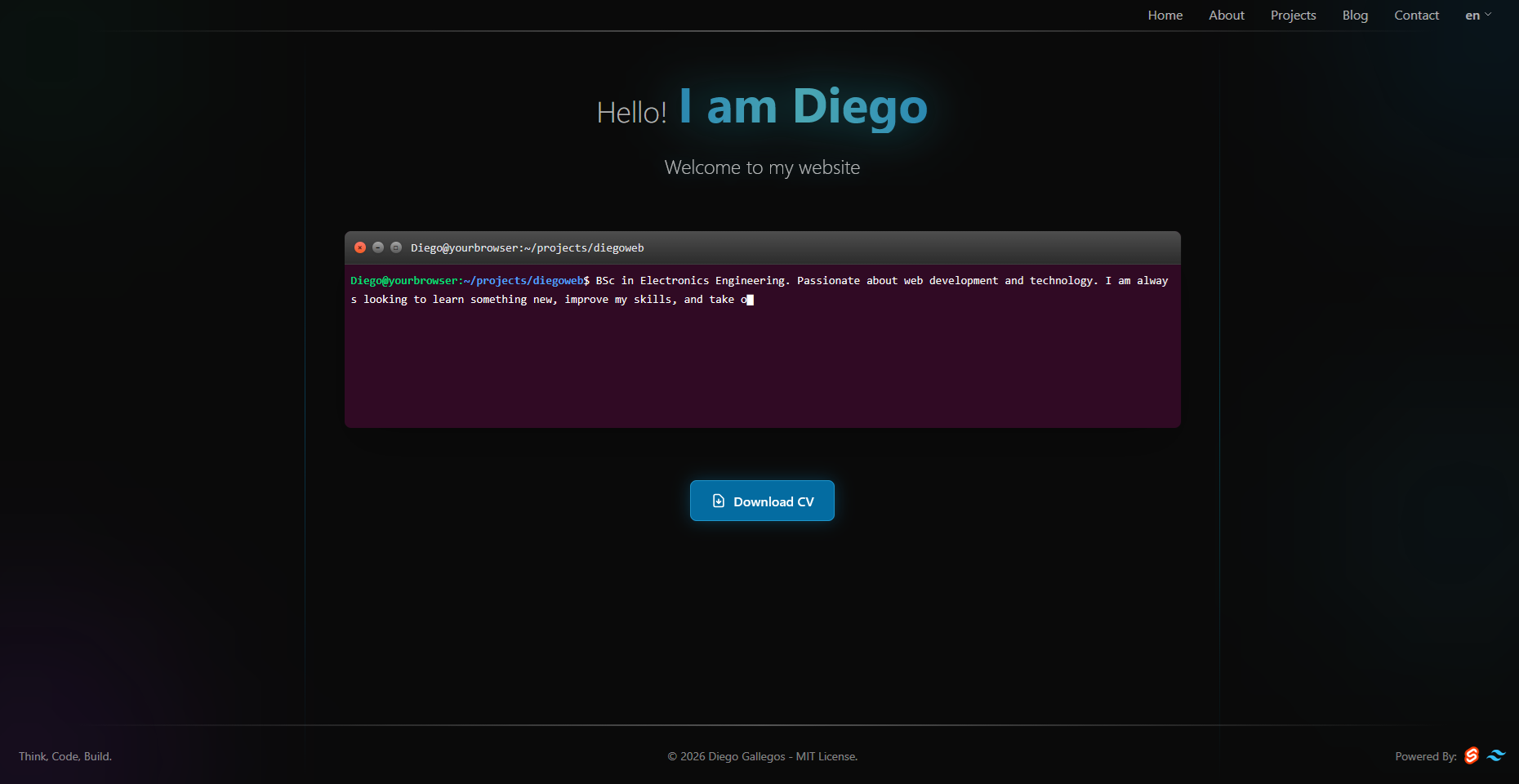Open the en language dropdown
This screenshot has width=1519, height=784.
click(x=1473, y=15)
